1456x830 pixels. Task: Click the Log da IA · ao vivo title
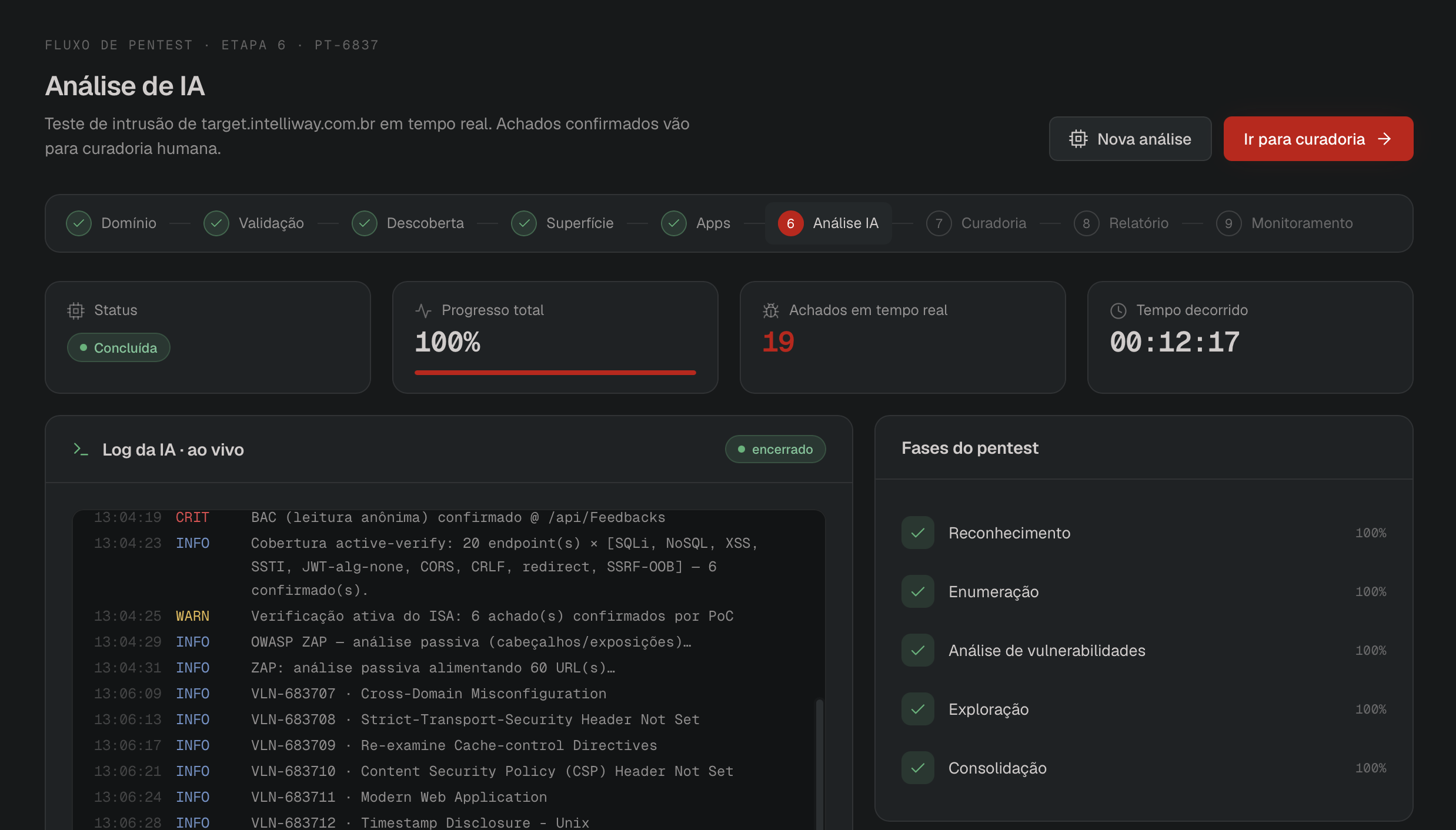pos(173,450)
